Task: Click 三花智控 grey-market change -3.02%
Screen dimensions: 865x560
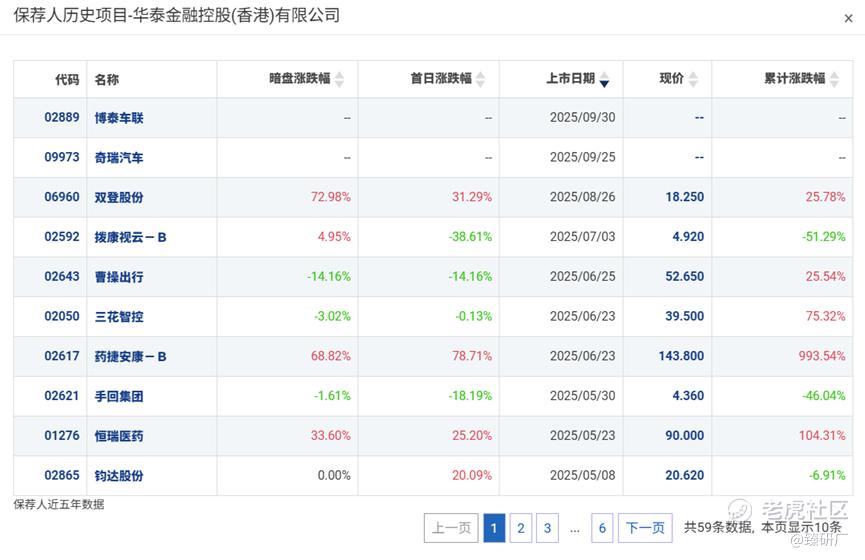Action: (x=332, y=316)
